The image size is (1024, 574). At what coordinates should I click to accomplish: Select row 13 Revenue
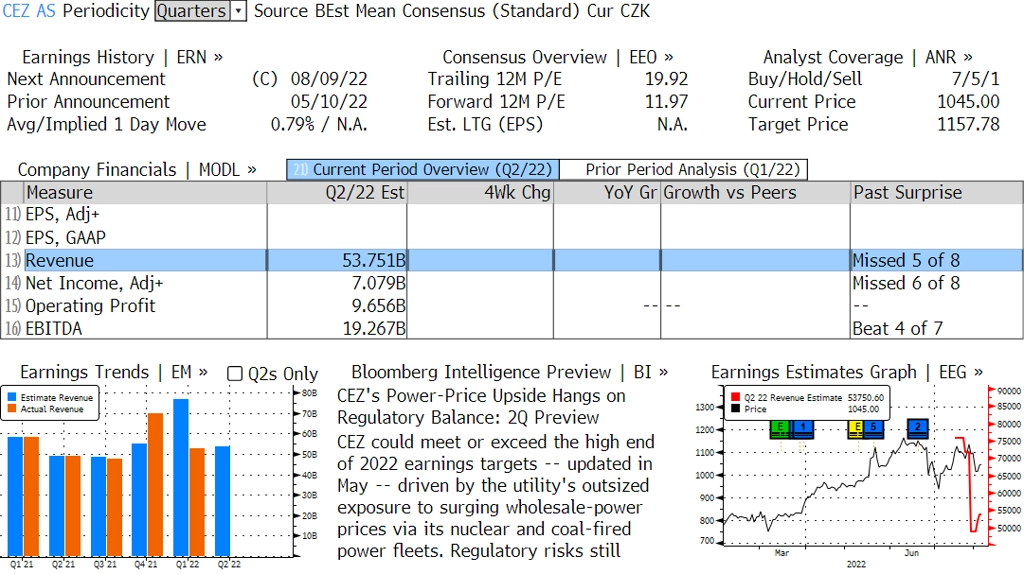(512, 261)
